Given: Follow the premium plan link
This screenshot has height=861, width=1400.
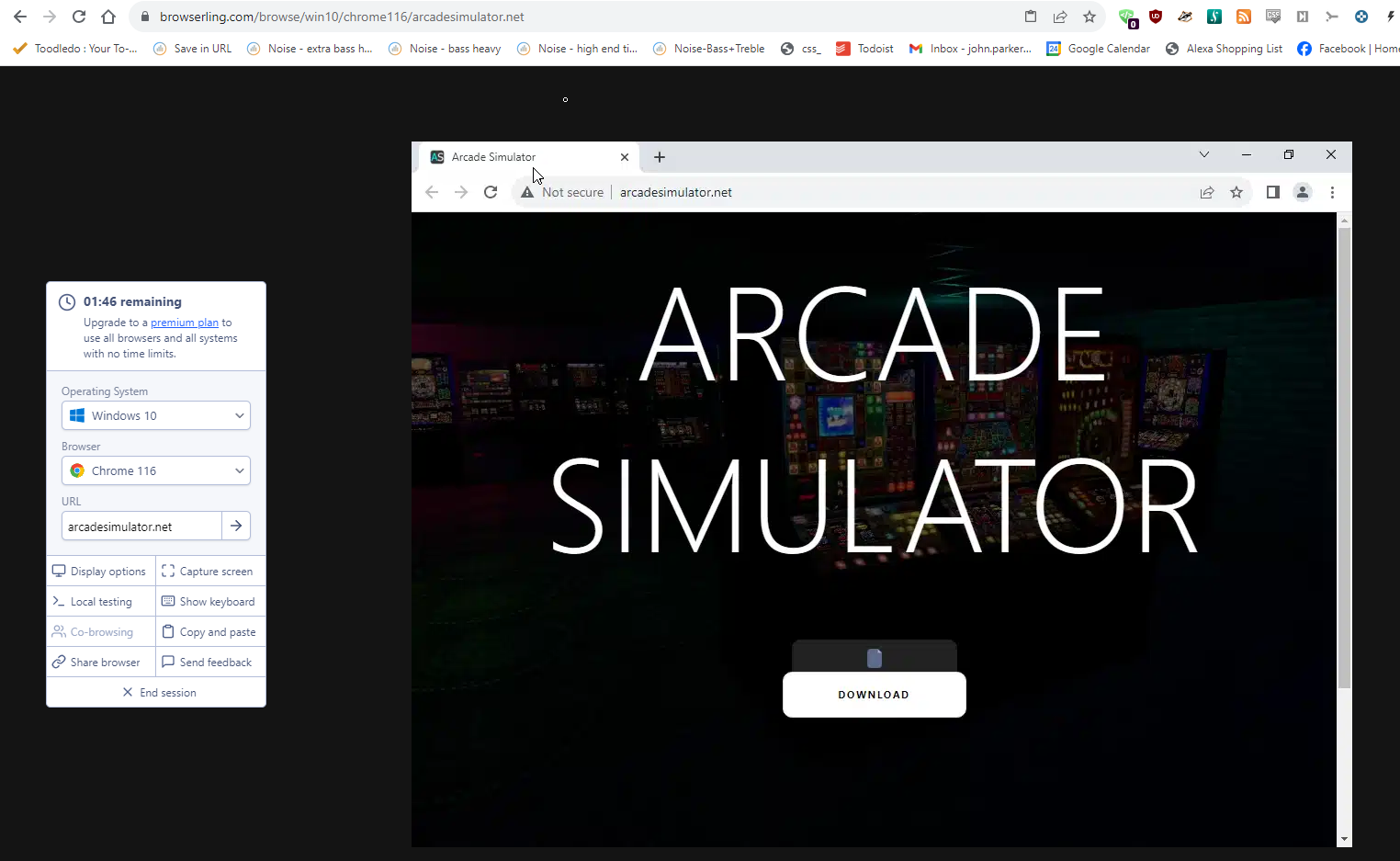Looking at the screenshot, I should point(185,323).
